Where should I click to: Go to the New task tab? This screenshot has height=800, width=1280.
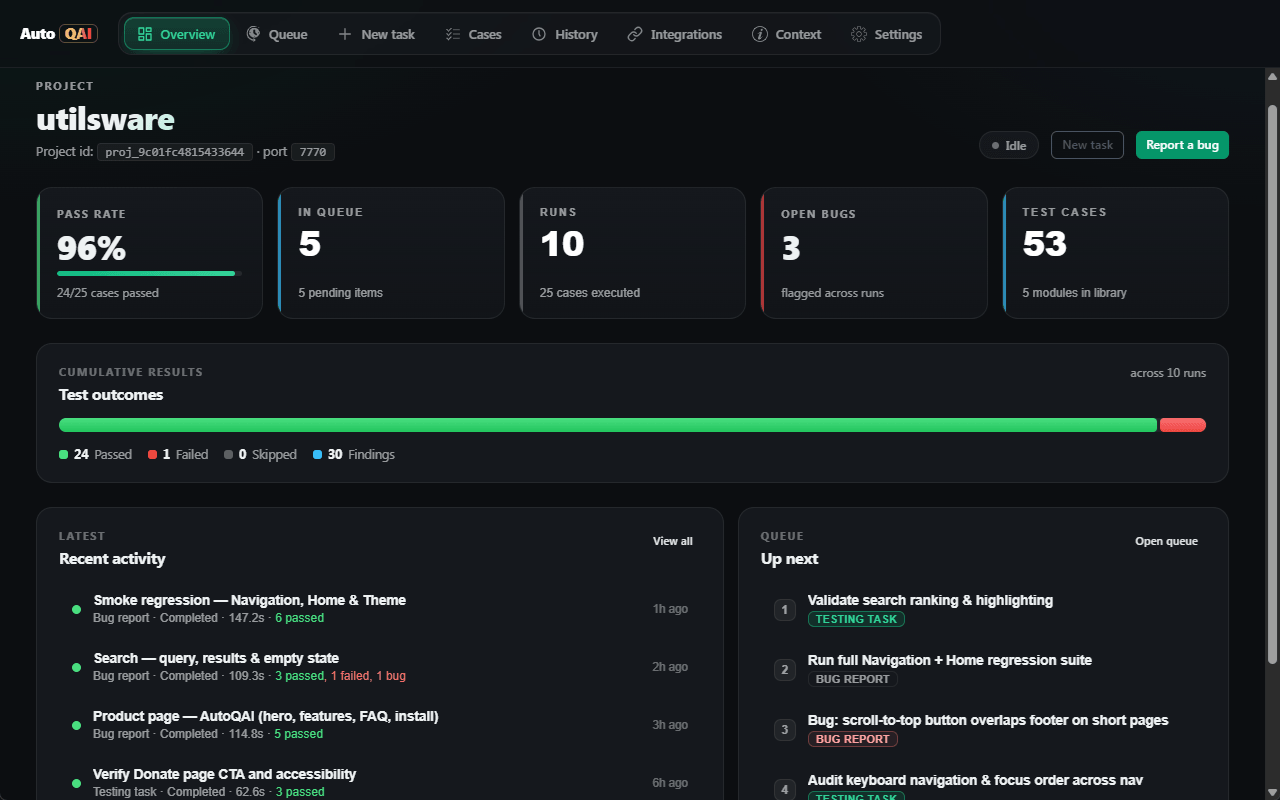pyautogui.click(x=377, y=34)
